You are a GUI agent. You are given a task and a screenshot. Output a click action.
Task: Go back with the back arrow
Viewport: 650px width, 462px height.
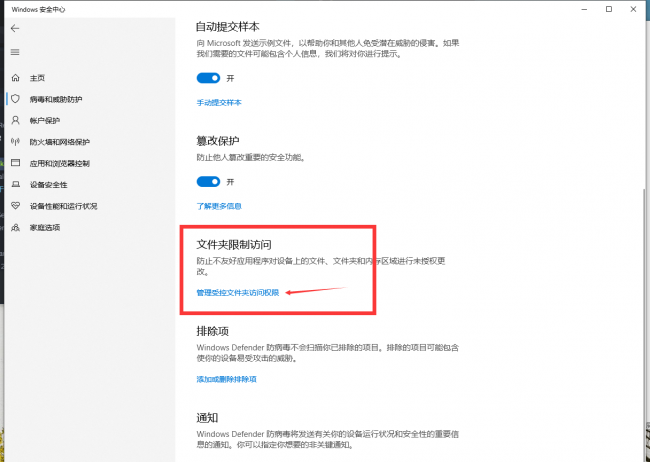(15, 28)
